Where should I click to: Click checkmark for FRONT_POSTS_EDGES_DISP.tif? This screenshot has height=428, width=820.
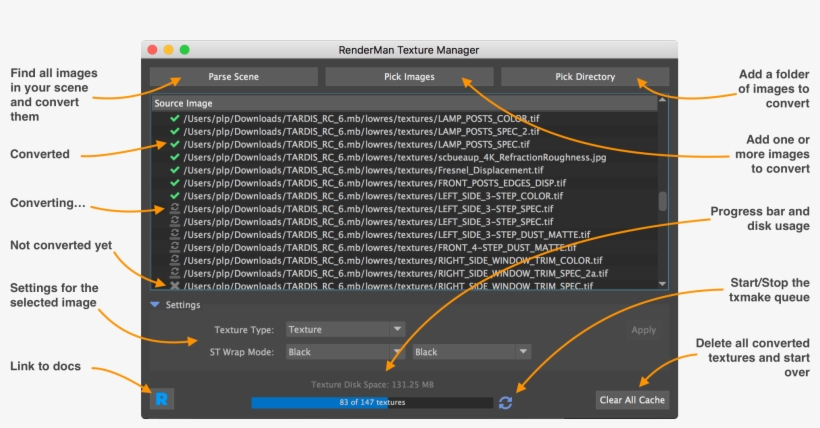[175, 183]
